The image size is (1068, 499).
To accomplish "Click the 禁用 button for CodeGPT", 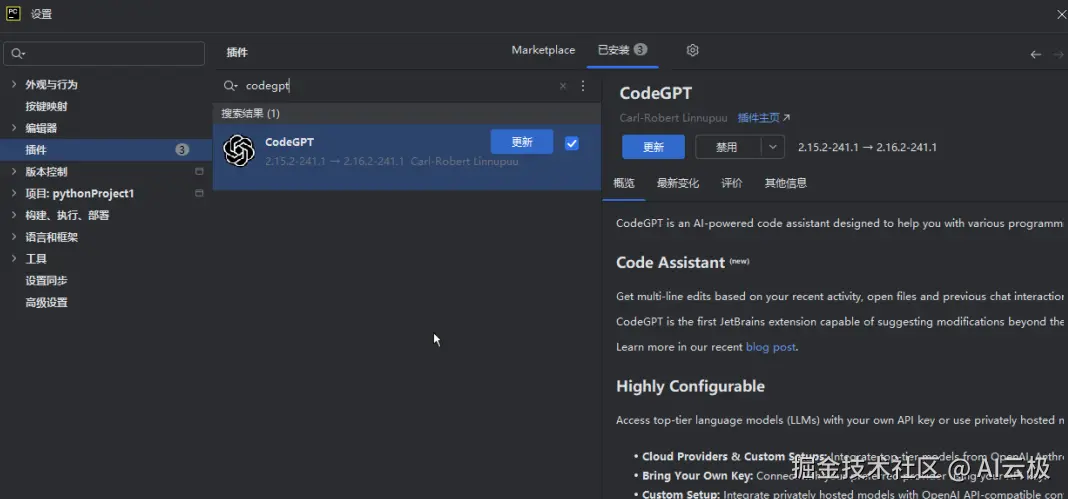I will [727, 146].
